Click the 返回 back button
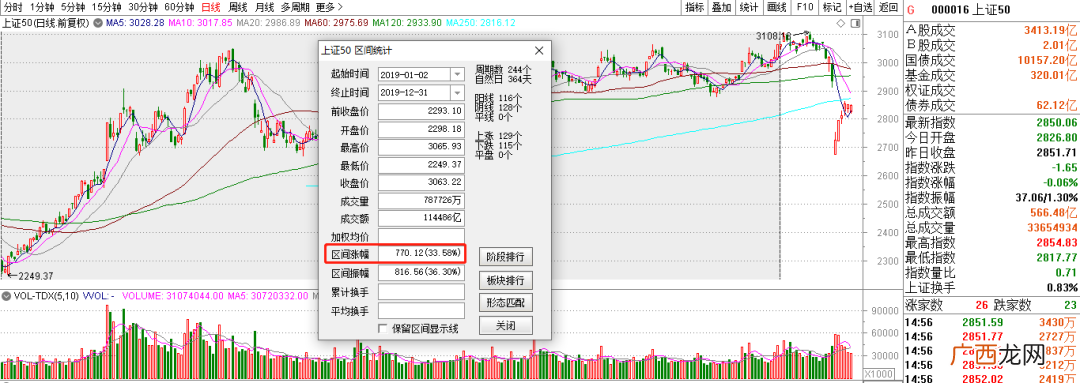This screenshot has height=383, width=1080. 889,8
